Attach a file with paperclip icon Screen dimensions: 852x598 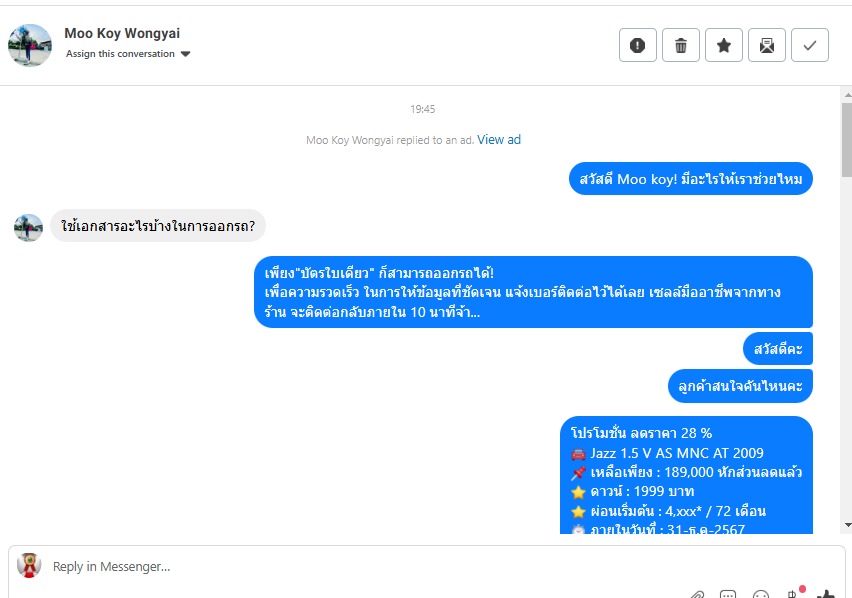(x=697, y=594)
